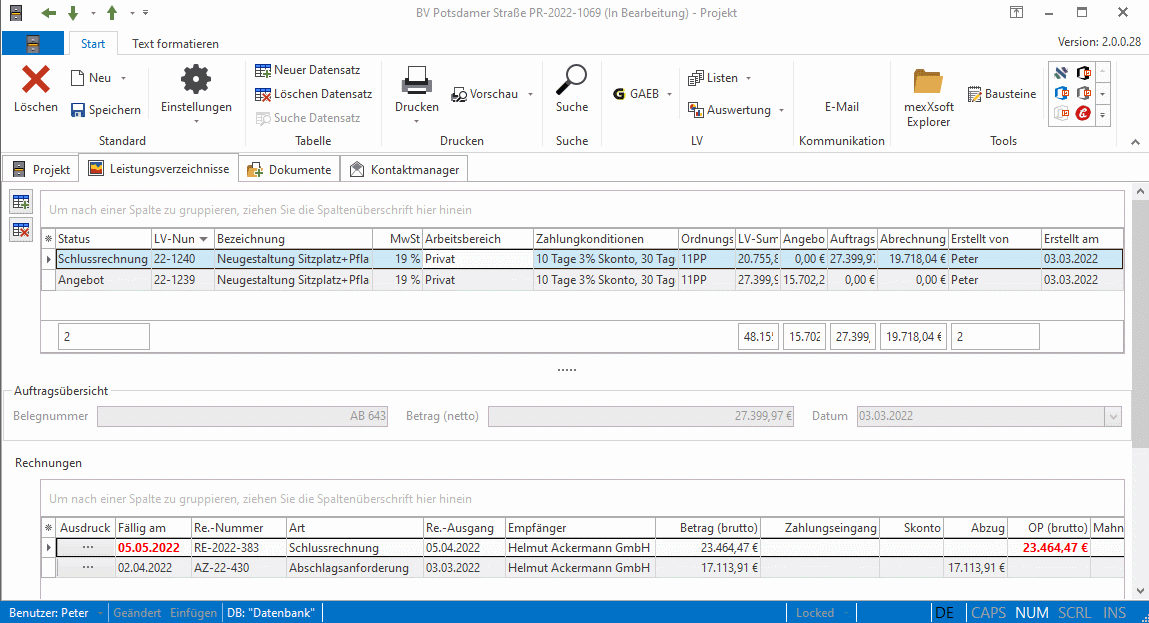
Task: Click the Vorschau preview icon
Action: (x=459, y=95)
